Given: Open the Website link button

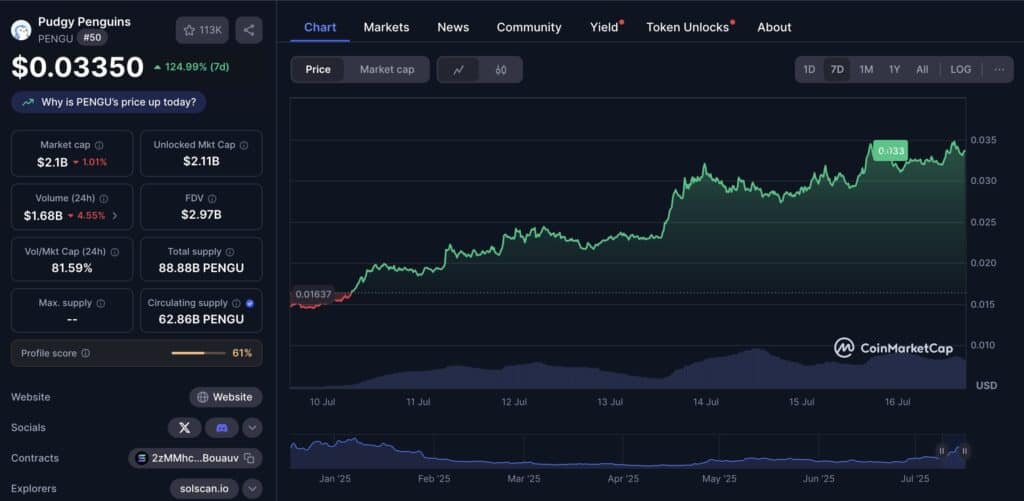Looking at the screenshot, I should [x=225, y=397].
